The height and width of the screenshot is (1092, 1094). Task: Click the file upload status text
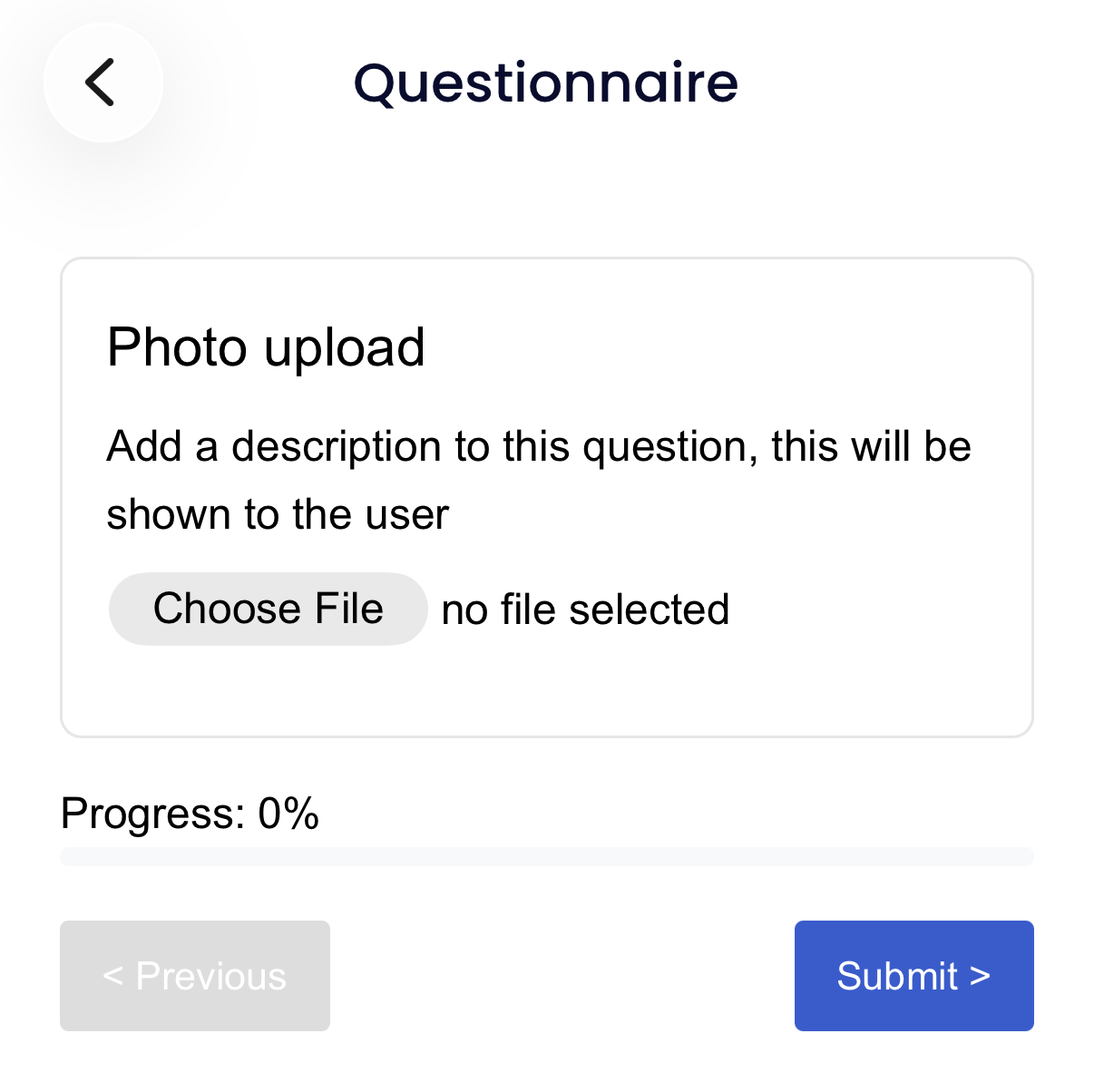coord(585,609)
